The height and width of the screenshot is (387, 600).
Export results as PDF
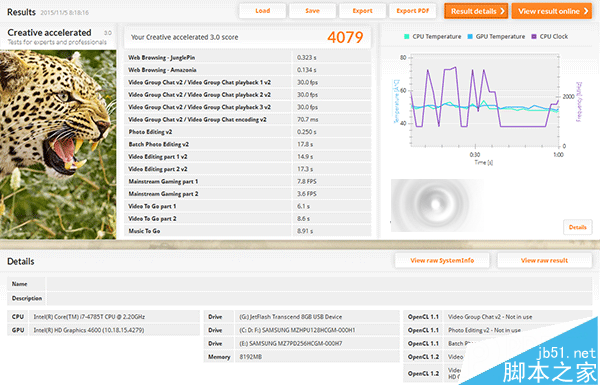[412, 11]
